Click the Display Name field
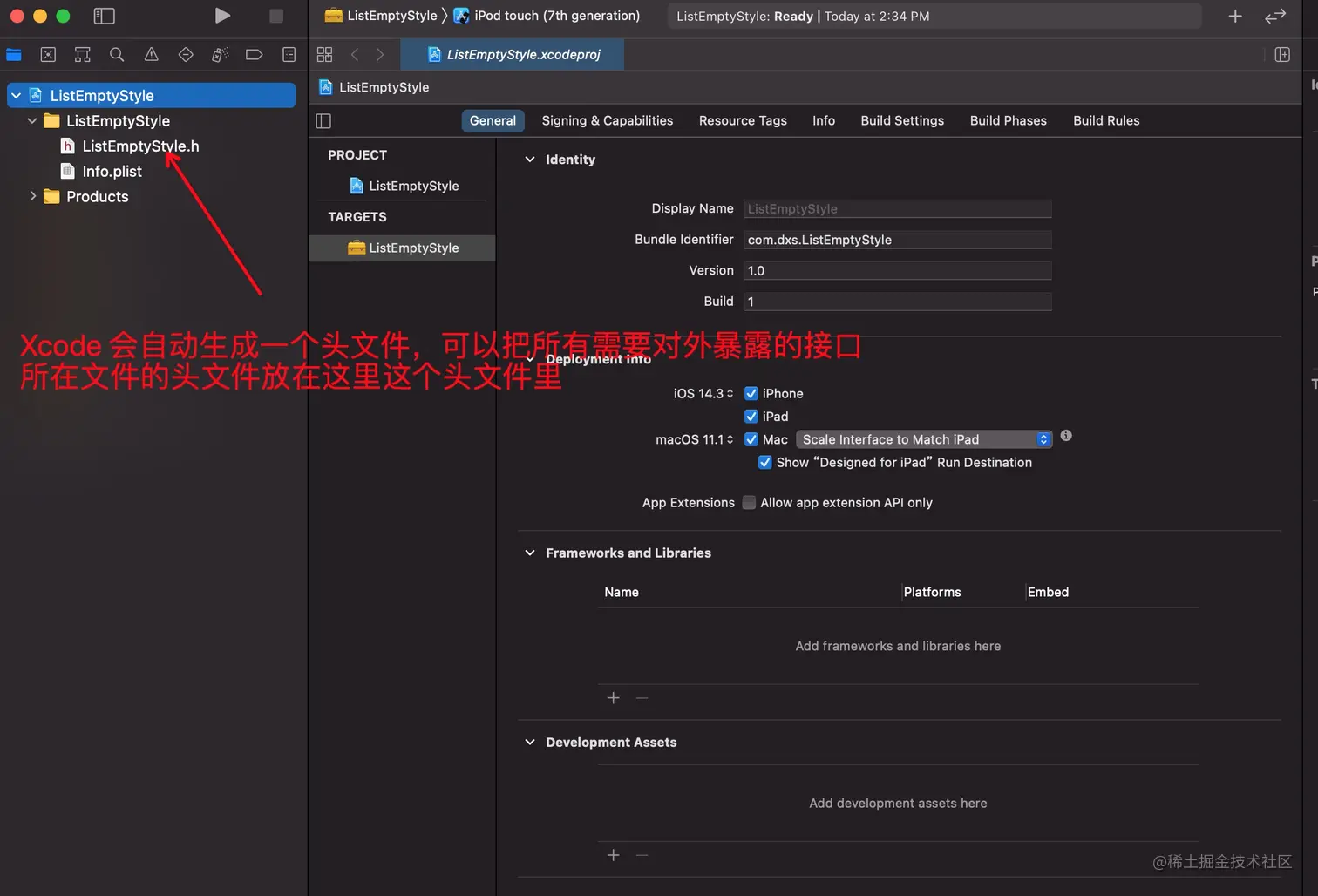Viewport: 1318px width, 896px height. coord(898,209)
